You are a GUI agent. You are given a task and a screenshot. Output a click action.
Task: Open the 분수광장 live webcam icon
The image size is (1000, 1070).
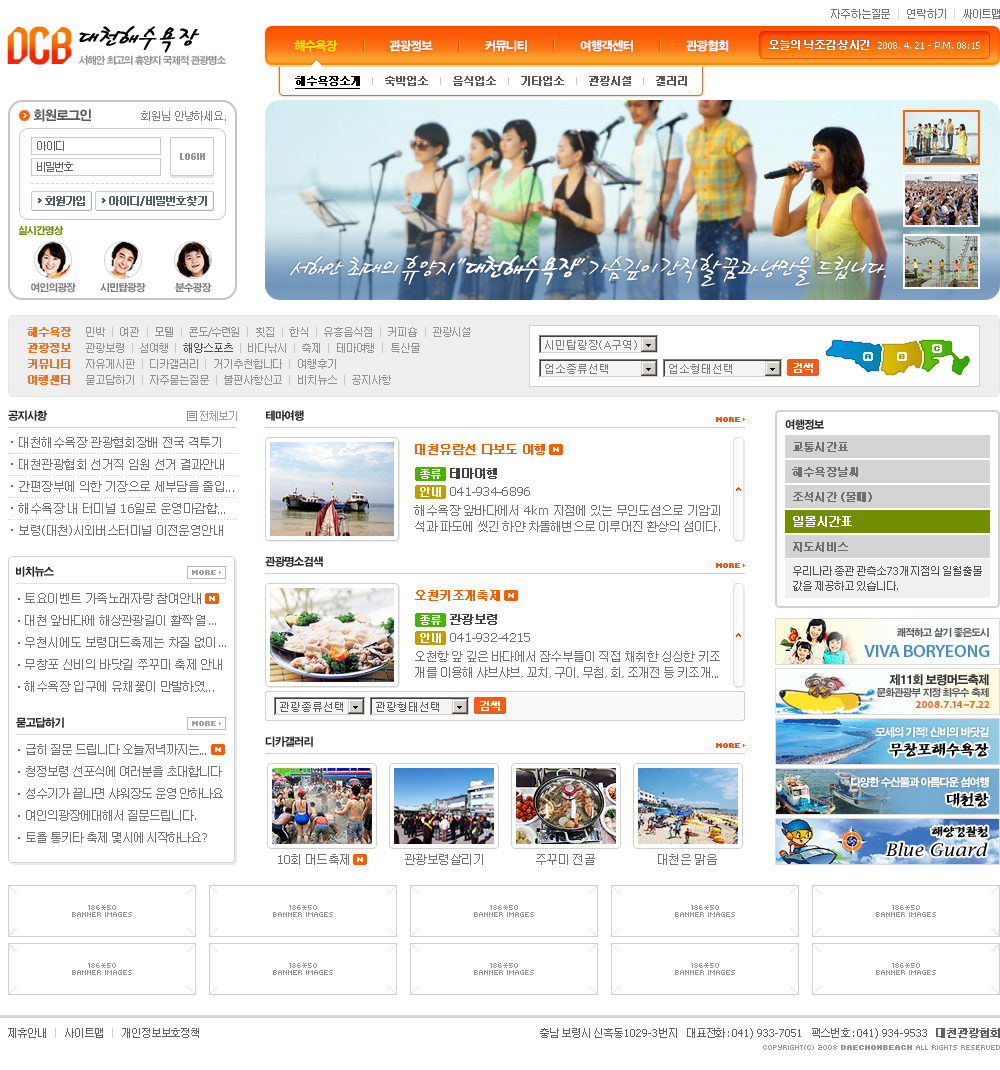(x=193, y=260)
